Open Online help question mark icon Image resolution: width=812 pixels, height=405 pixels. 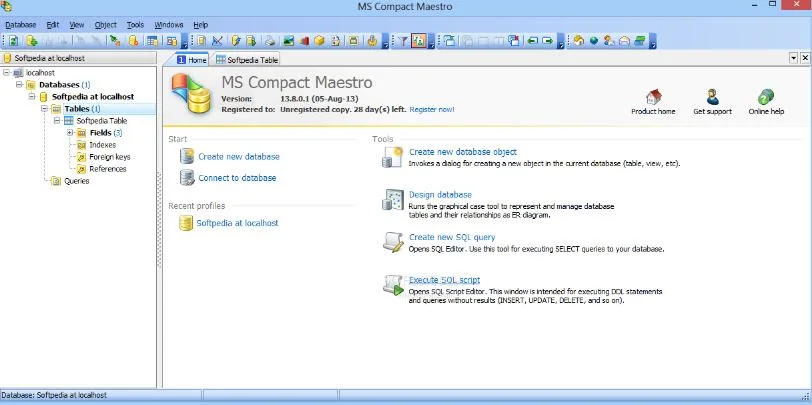[x=766, y=97]
